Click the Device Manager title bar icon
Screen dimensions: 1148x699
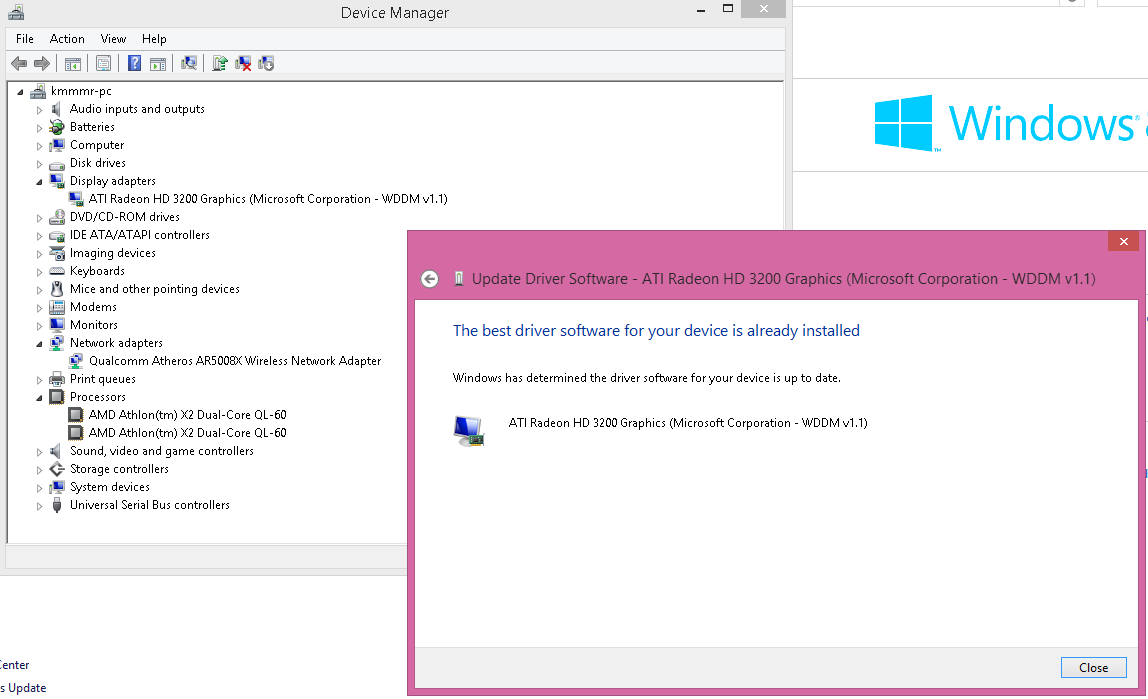point(15,12)
